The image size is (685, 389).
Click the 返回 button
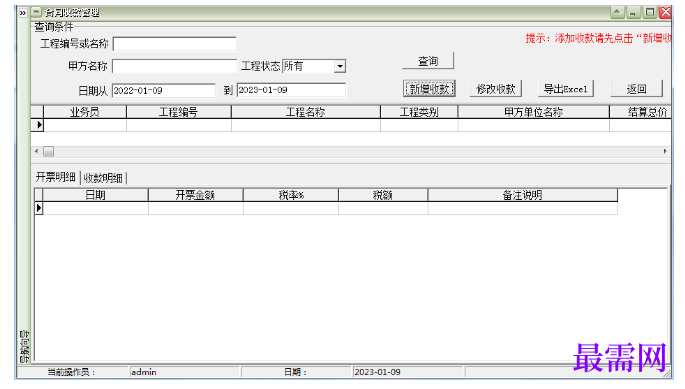[x=637, y=89]
